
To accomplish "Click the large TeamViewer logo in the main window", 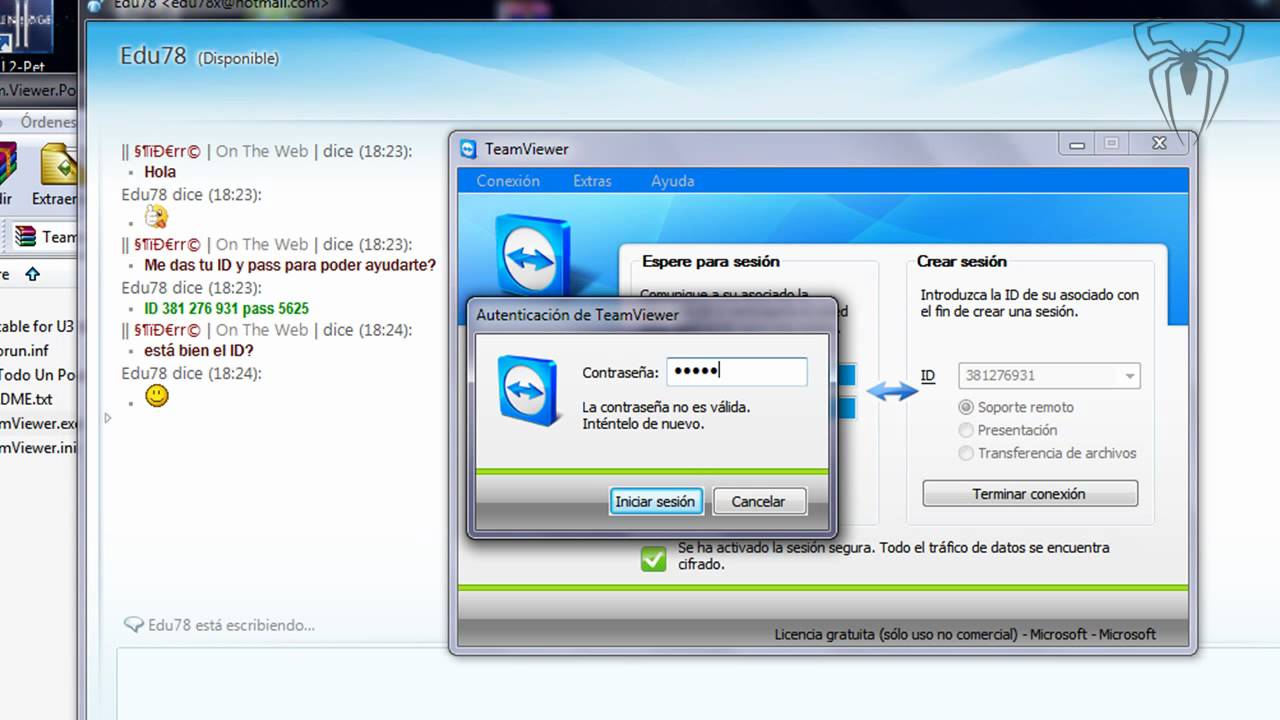I will (x=532, y=256).
